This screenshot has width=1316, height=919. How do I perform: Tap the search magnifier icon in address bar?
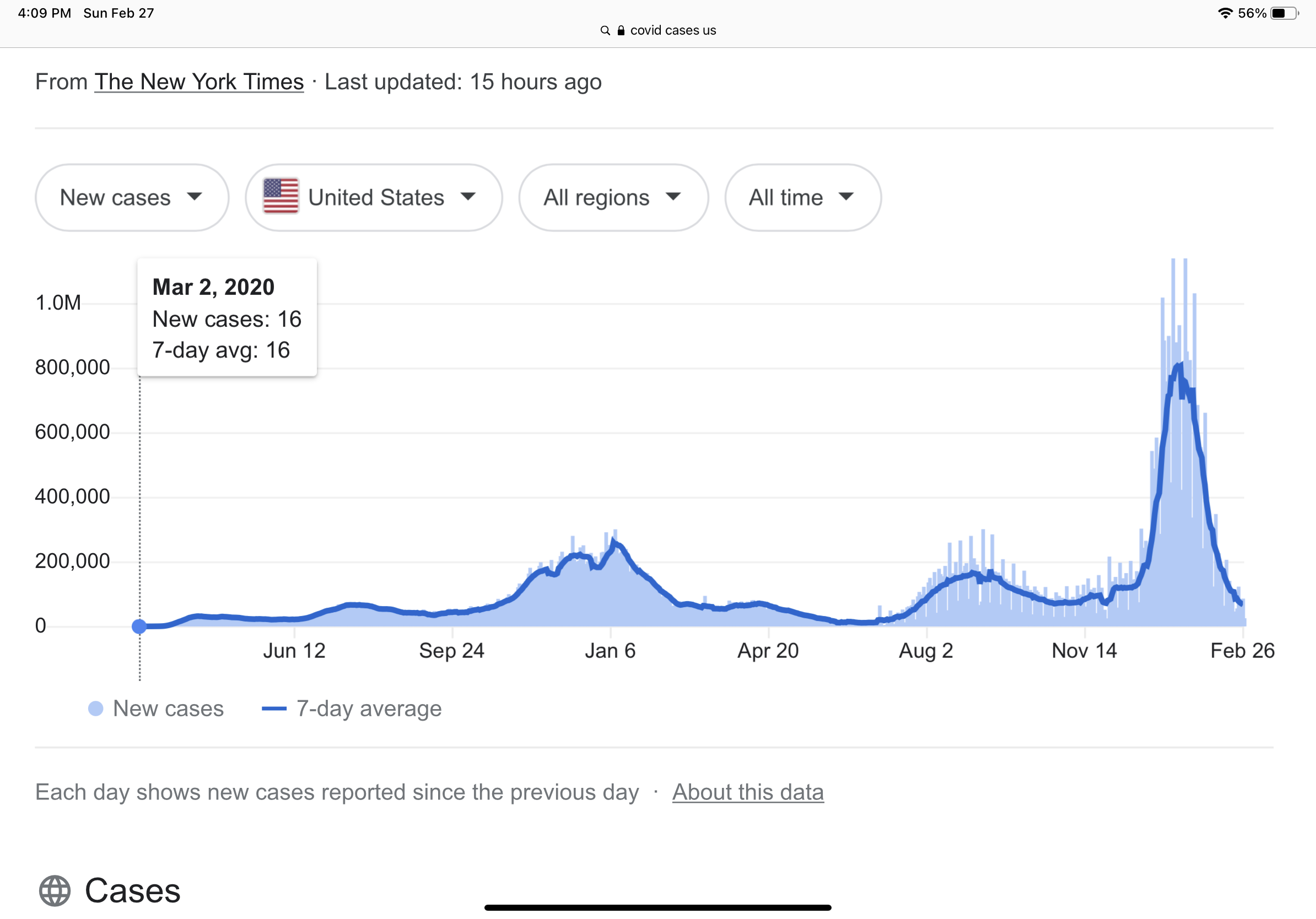click(605, 30)
